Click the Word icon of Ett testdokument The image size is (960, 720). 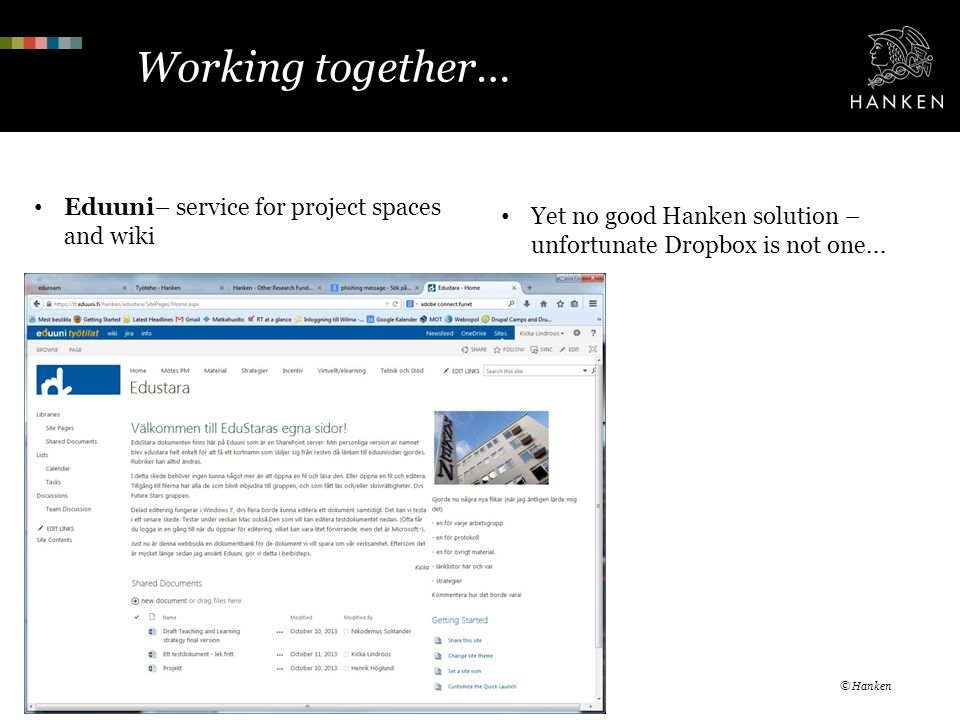(x=152, y=654)
